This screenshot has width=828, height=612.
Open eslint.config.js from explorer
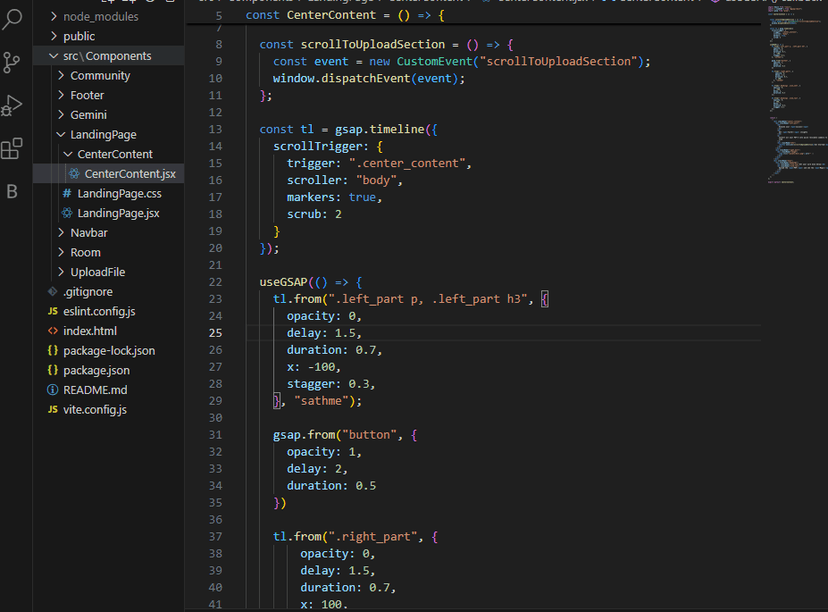pos(98,311)
